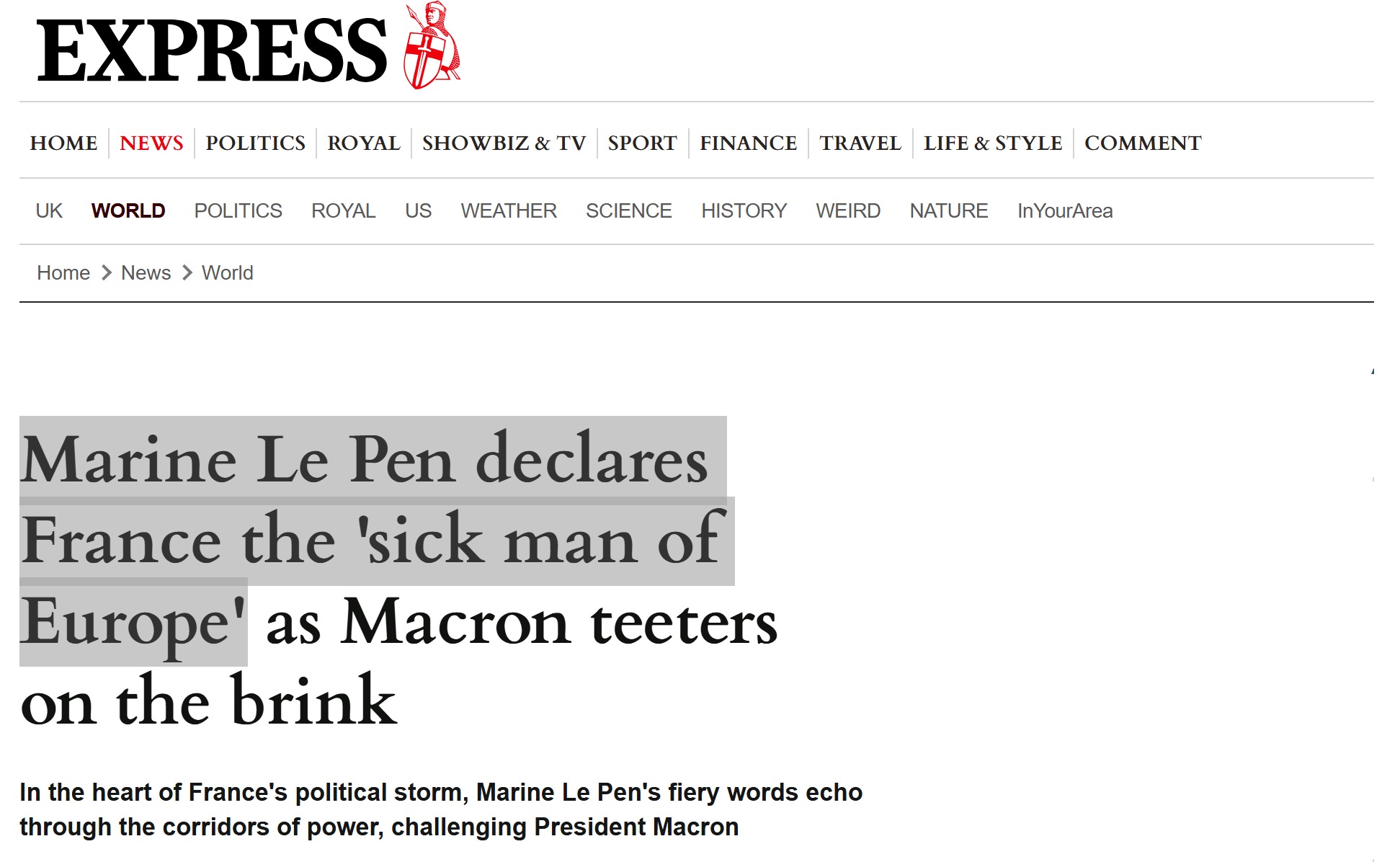Open the WEATHER subcategory

[509, 210]
